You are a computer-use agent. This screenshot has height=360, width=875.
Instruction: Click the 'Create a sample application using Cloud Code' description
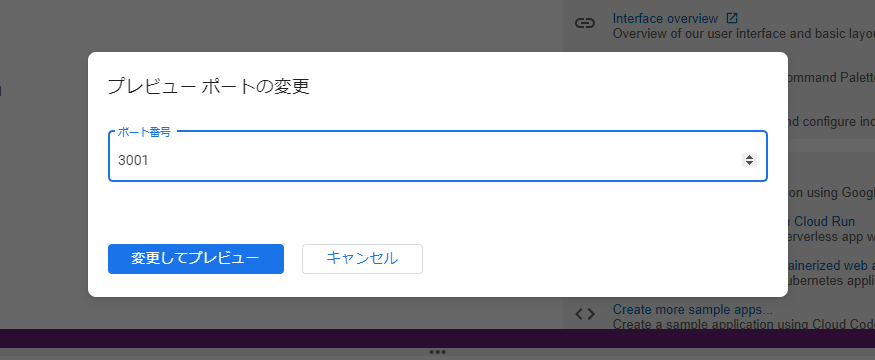[744, 324]
